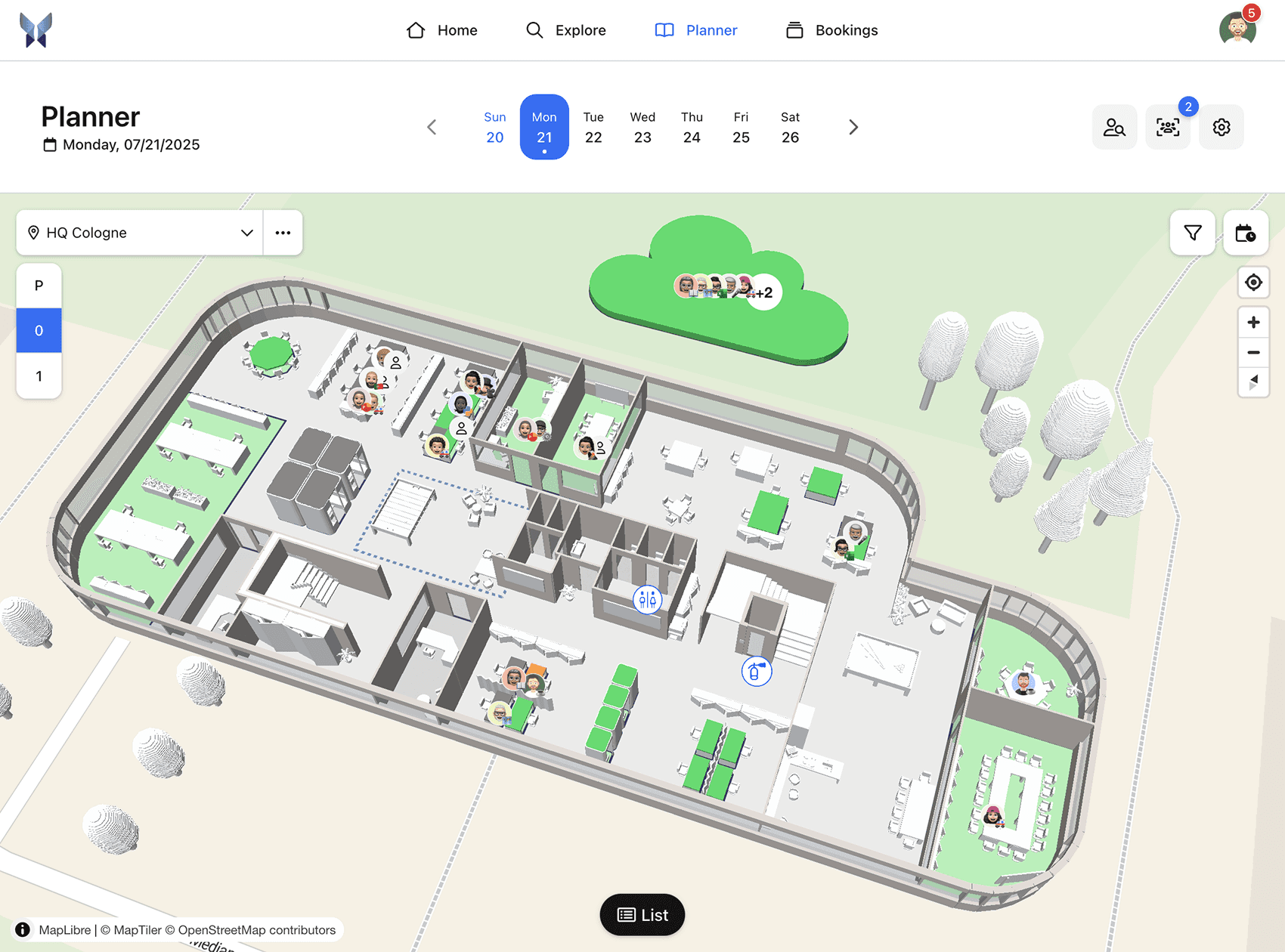
Task: Advance to next week with the right chevron
Action: 853,127
